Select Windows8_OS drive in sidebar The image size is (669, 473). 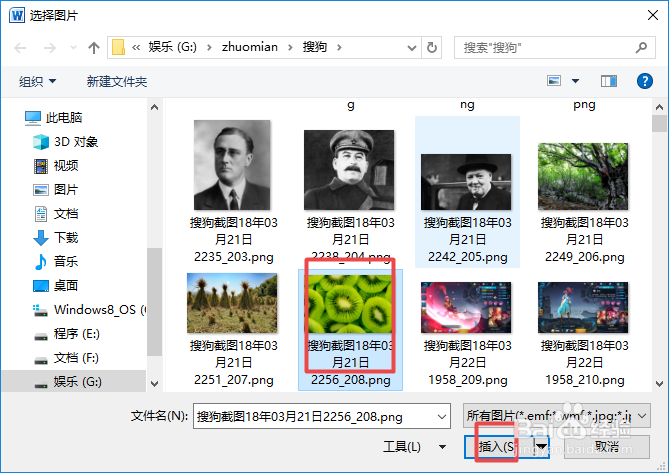click(x=89, y=310)
